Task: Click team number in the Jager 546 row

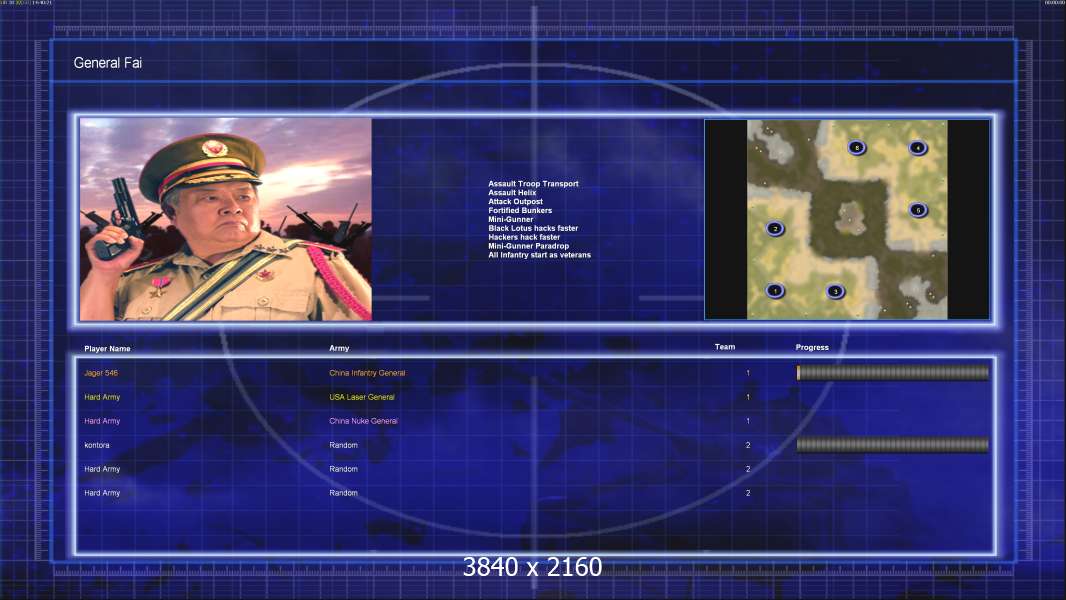Action: tap(748, 373)
